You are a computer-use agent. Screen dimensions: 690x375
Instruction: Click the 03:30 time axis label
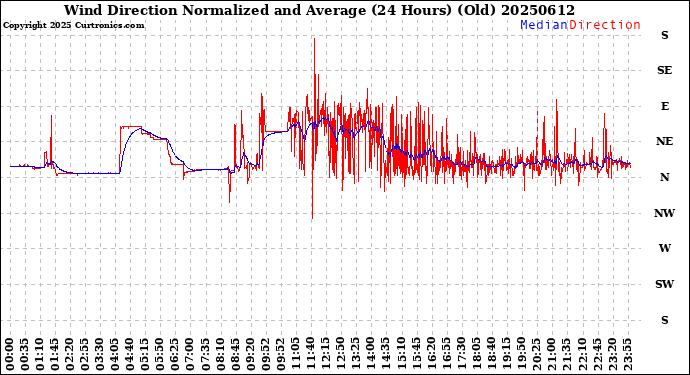[x=100, y=354]
